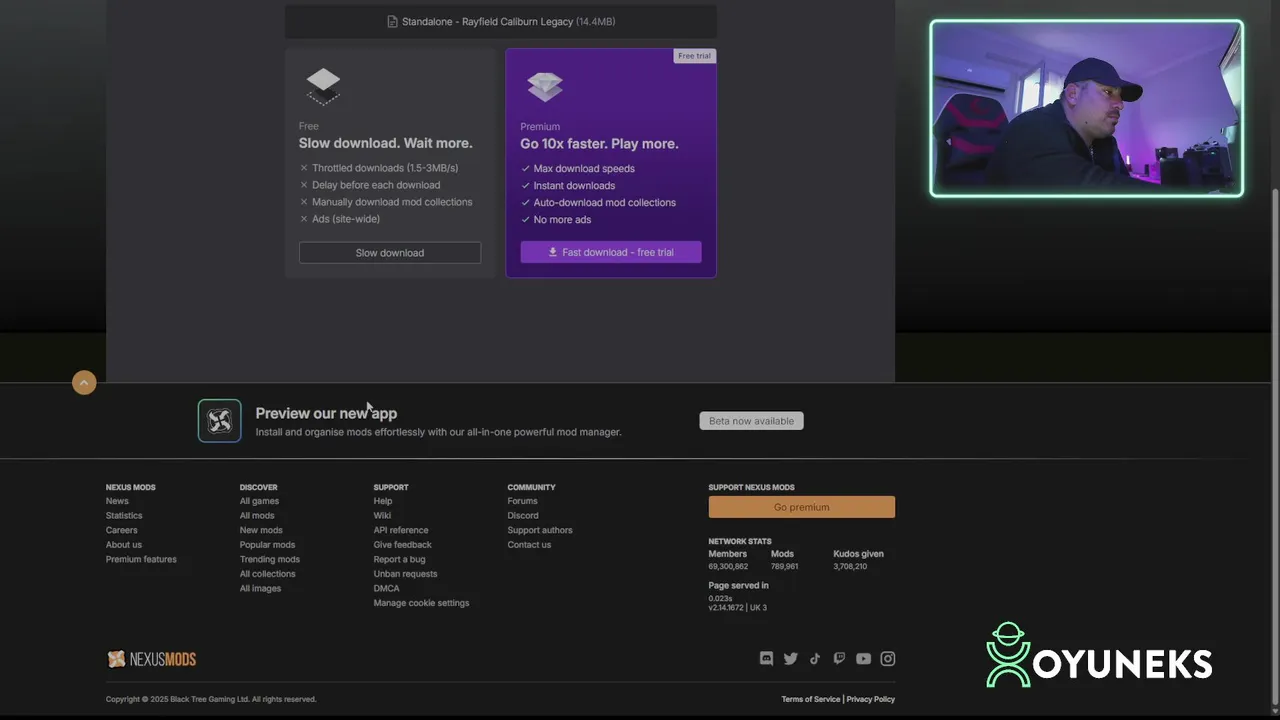Screen dimensions: 1280x720
Task: Open the Privacy Policy link
Action: pos(871,699)
